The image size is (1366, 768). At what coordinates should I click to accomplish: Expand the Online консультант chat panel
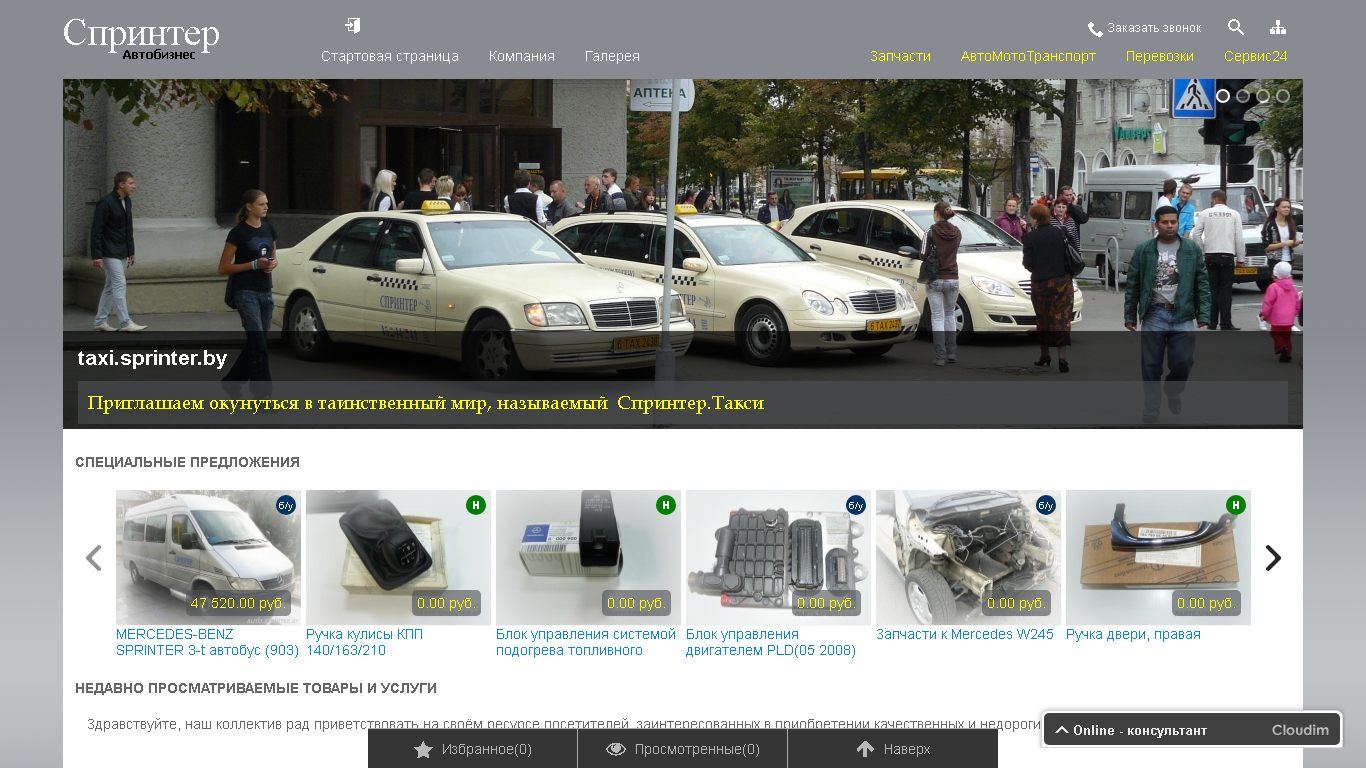(x=1192, y=730)
